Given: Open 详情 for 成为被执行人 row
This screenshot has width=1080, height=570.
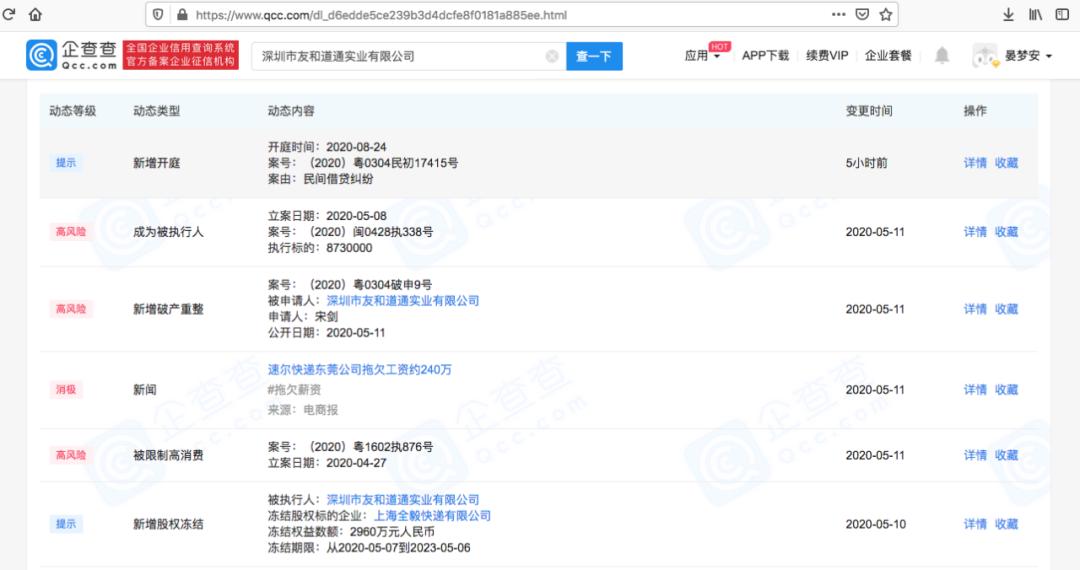Looking at the screenshot, I should [x=975, y=232].
